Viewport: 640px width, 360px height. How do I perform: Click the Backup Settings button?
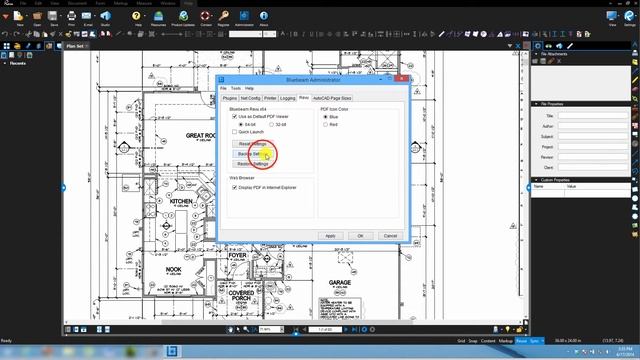point(253,154)
